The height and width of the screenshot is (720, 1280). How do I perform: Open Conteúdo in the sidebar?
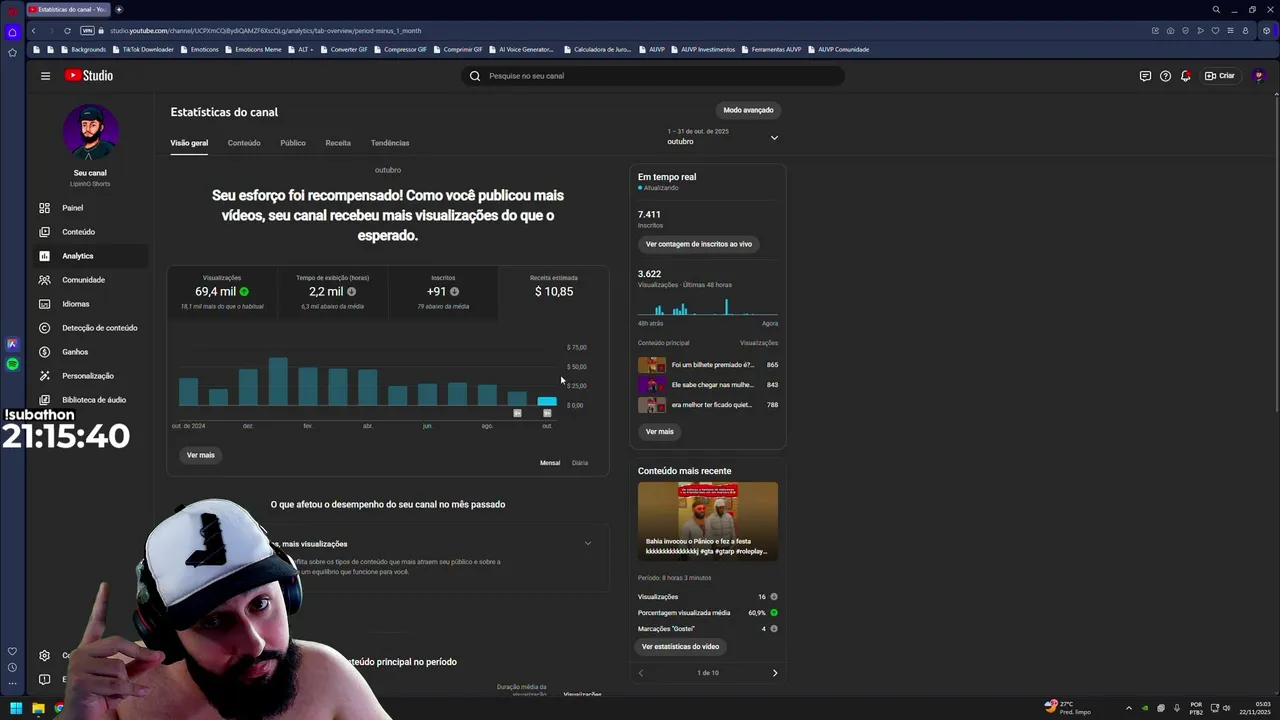click(90, 232)
